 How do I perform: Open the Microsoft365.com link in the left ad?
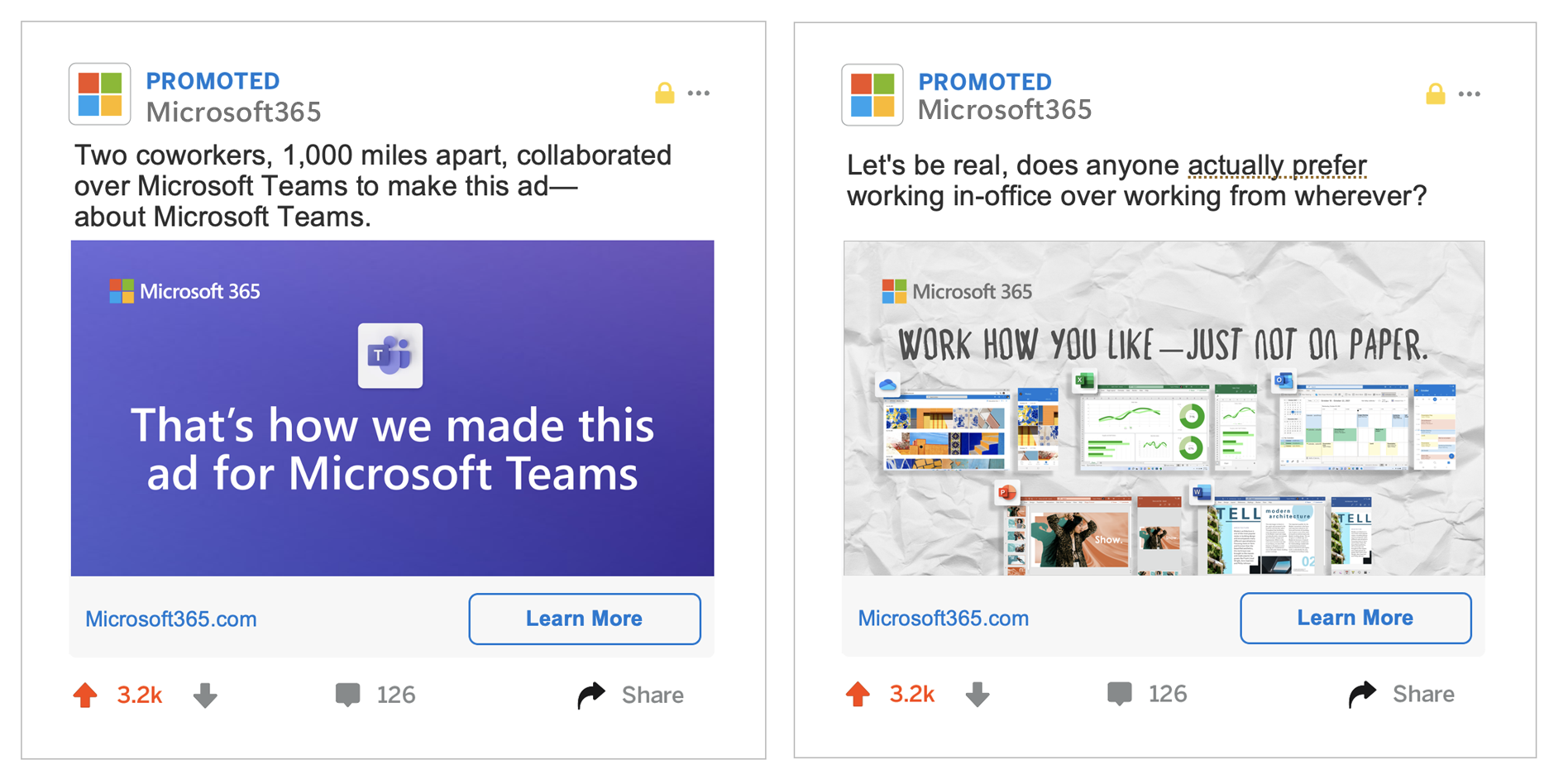[x=171, y=619]
